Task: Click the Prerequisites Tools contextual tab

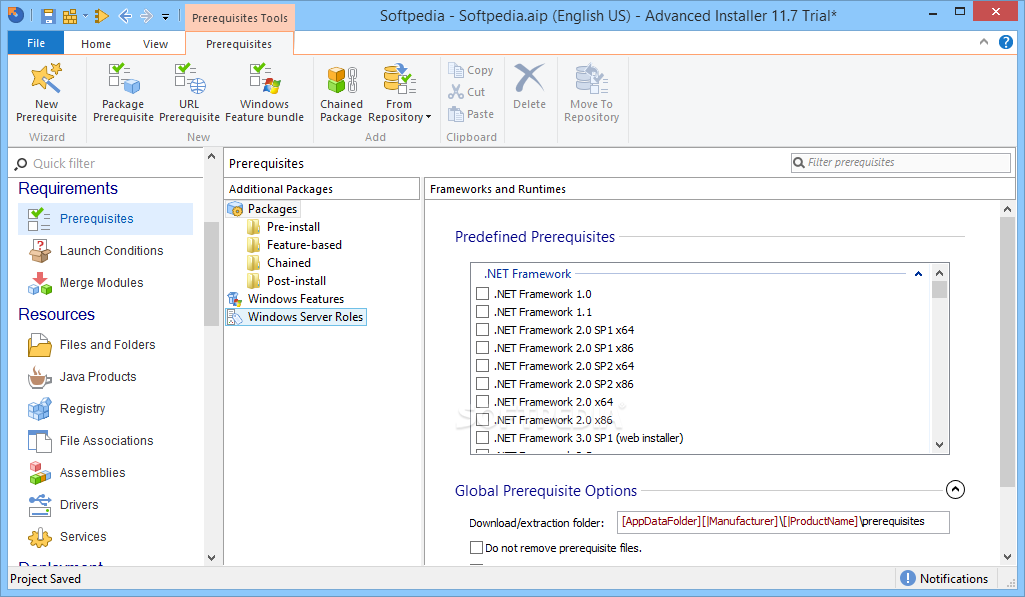Action: pos(240,18)
